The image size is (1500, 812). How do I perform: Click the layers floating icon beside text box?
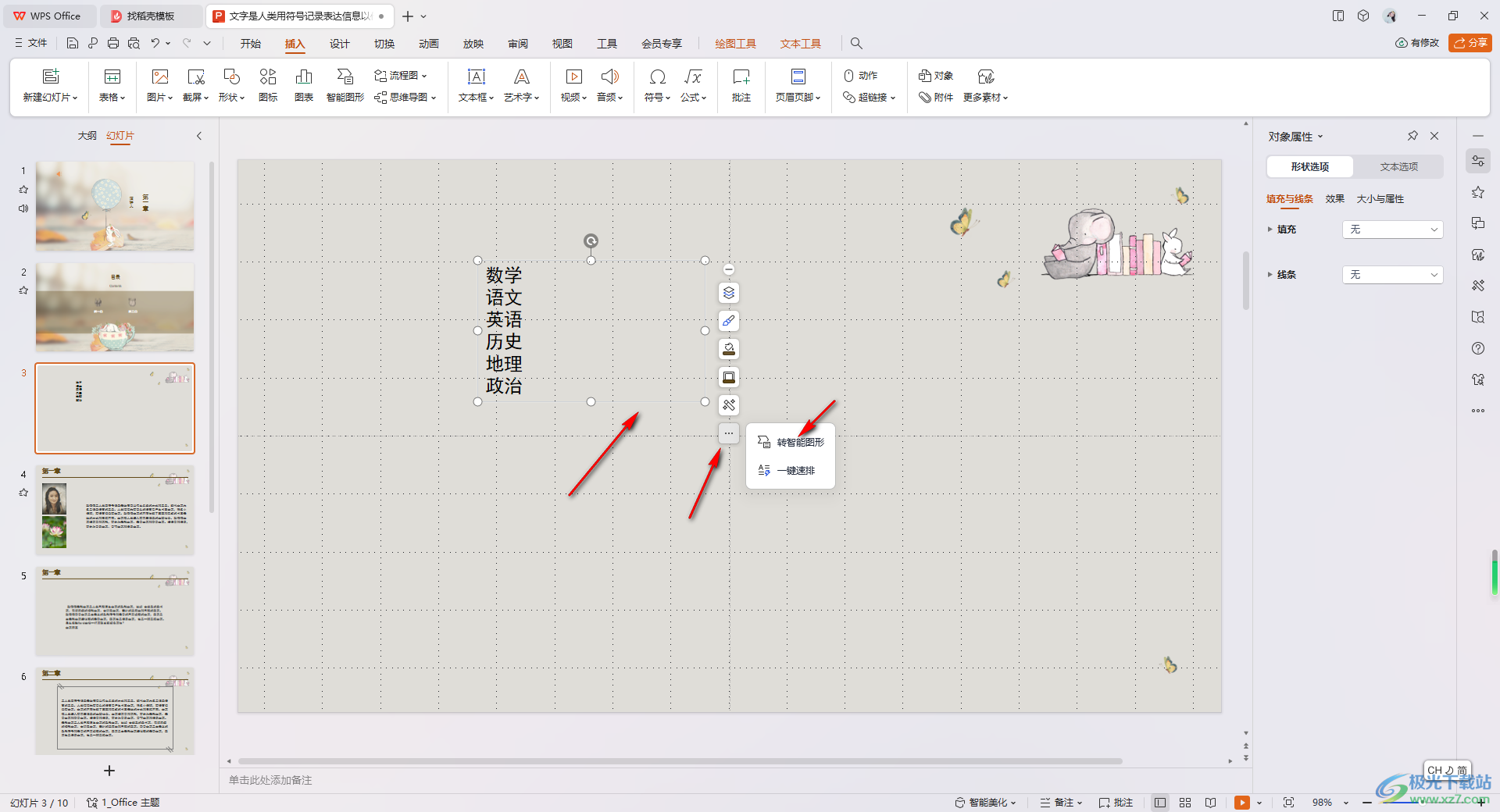coord(729,293)
